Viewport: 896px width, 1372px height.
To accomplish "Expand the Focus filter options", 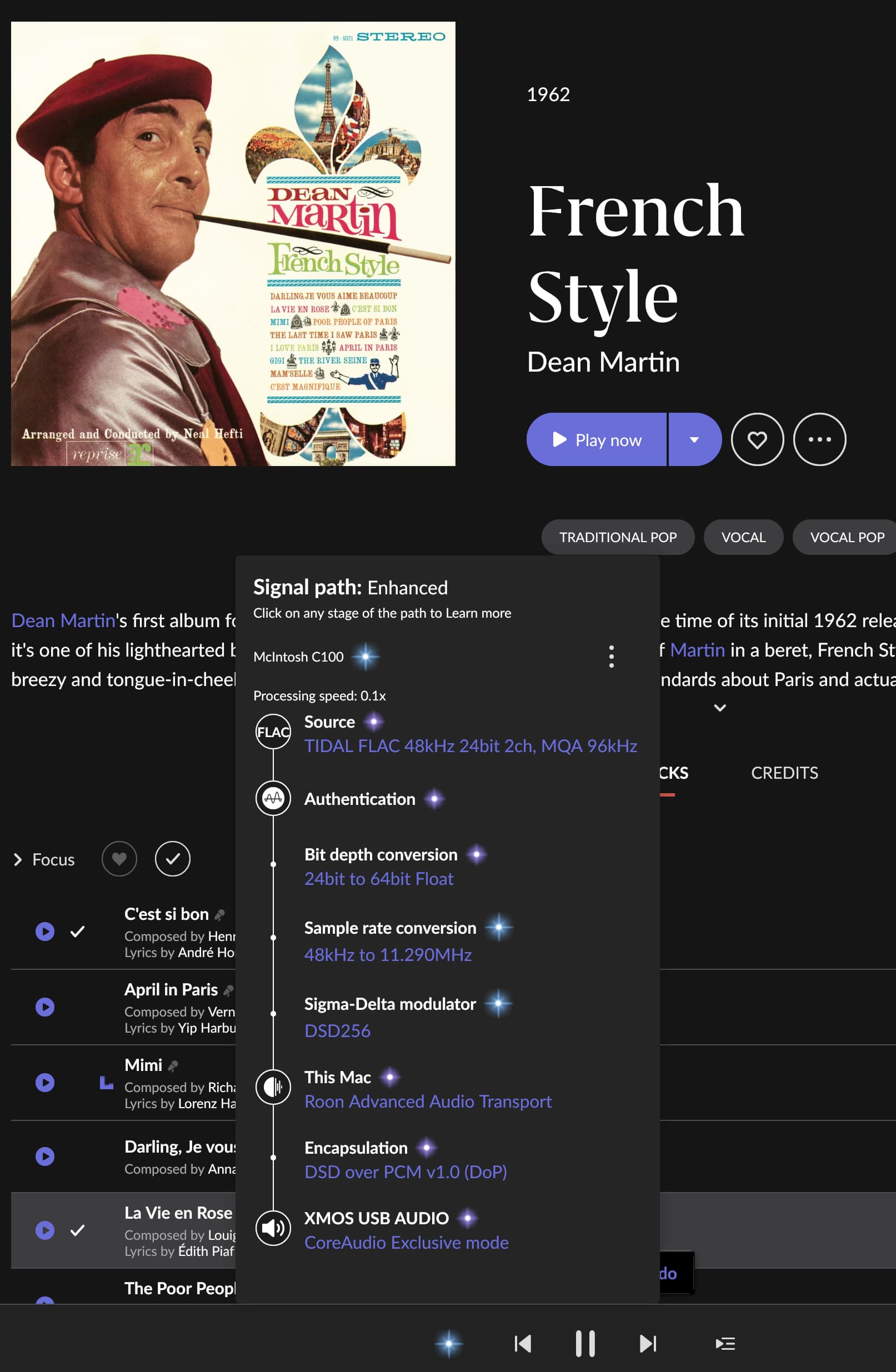I will point(18,859).
